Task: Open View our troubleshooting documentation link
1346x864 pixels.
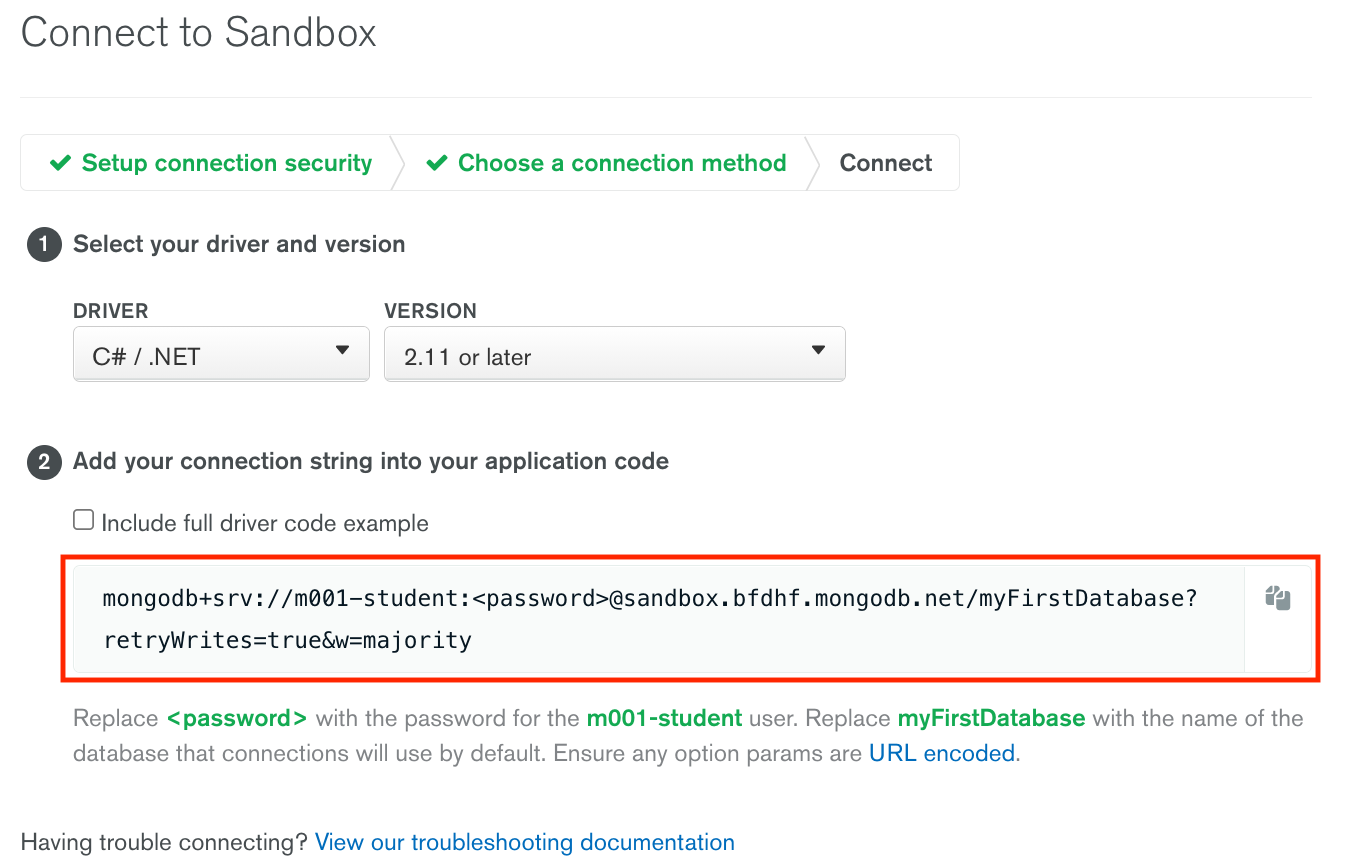Action: [x=525, y=842]
